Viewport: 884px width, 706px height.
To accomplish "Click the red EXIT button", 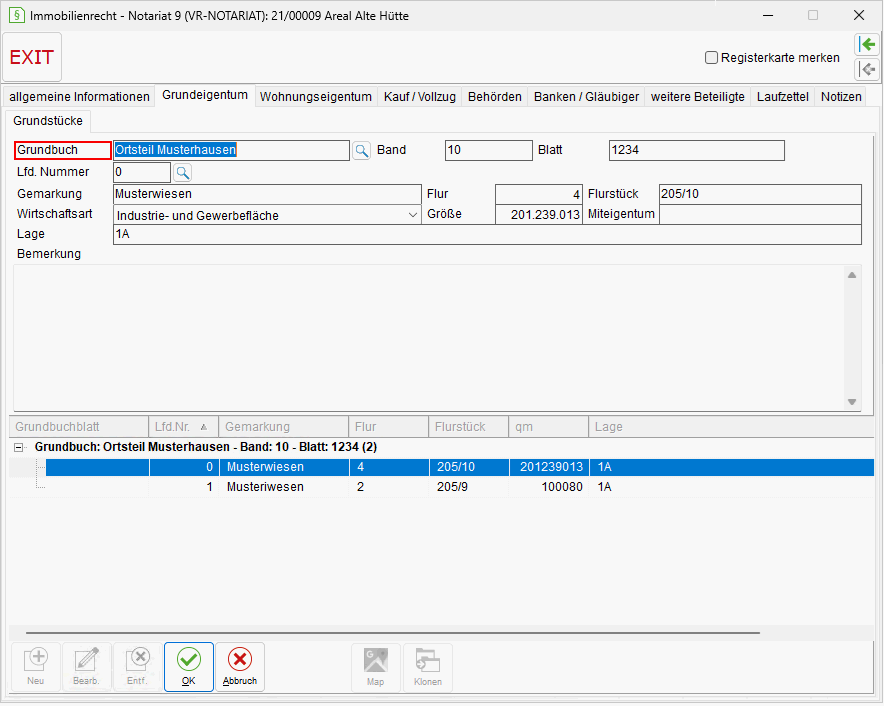I will point(32,57).
